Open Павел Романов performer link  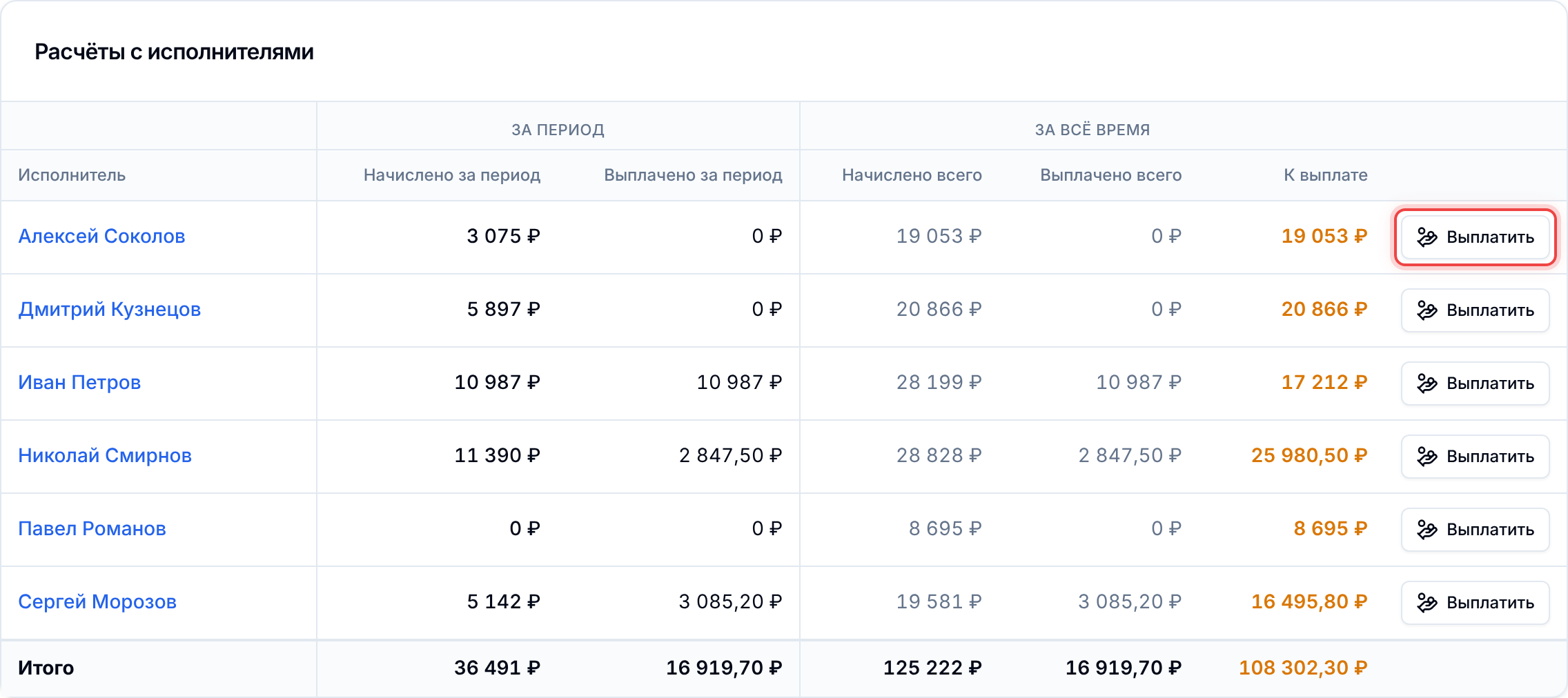(x=92, y=528)
